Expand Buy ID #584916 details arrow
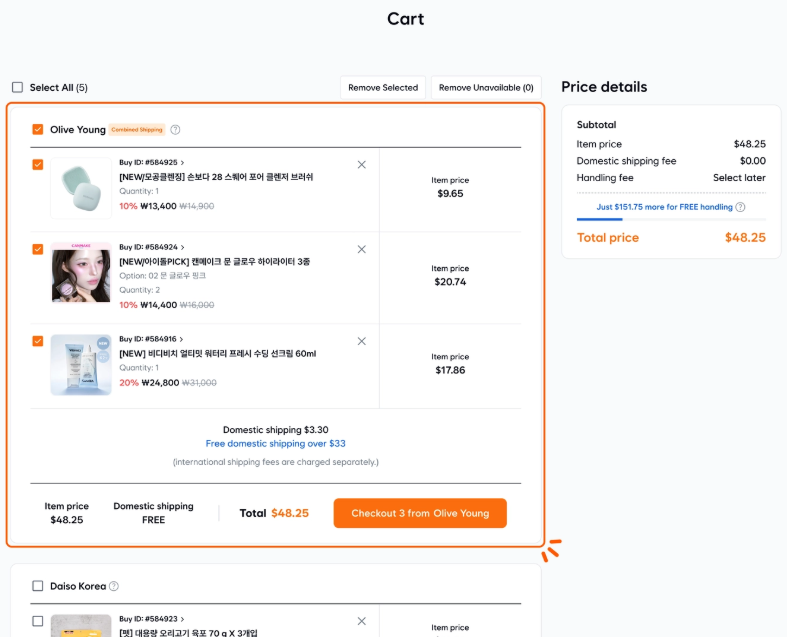Screen dimensions: 787x637 pyautogui.click(x=182, y=339)
